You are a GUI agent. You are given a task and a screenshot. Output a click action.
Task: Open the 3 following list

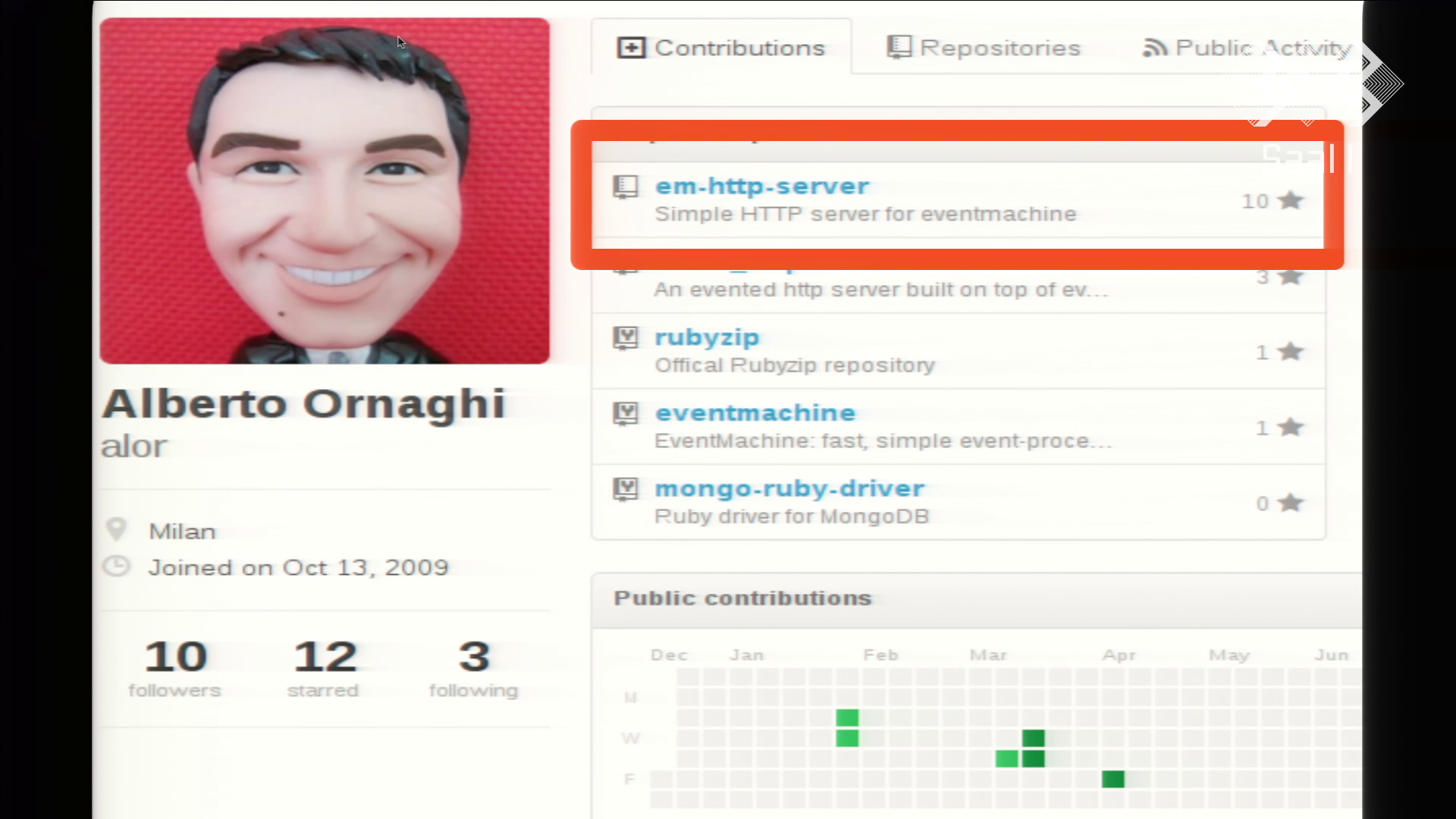pyautogui.click(x=473, y=668)
